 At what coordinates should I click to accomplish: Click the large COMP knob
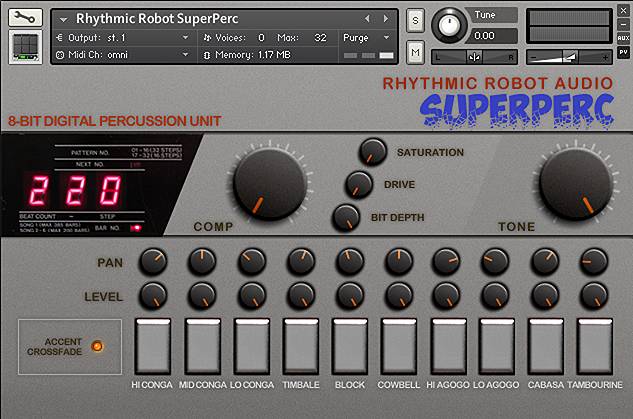269,184
